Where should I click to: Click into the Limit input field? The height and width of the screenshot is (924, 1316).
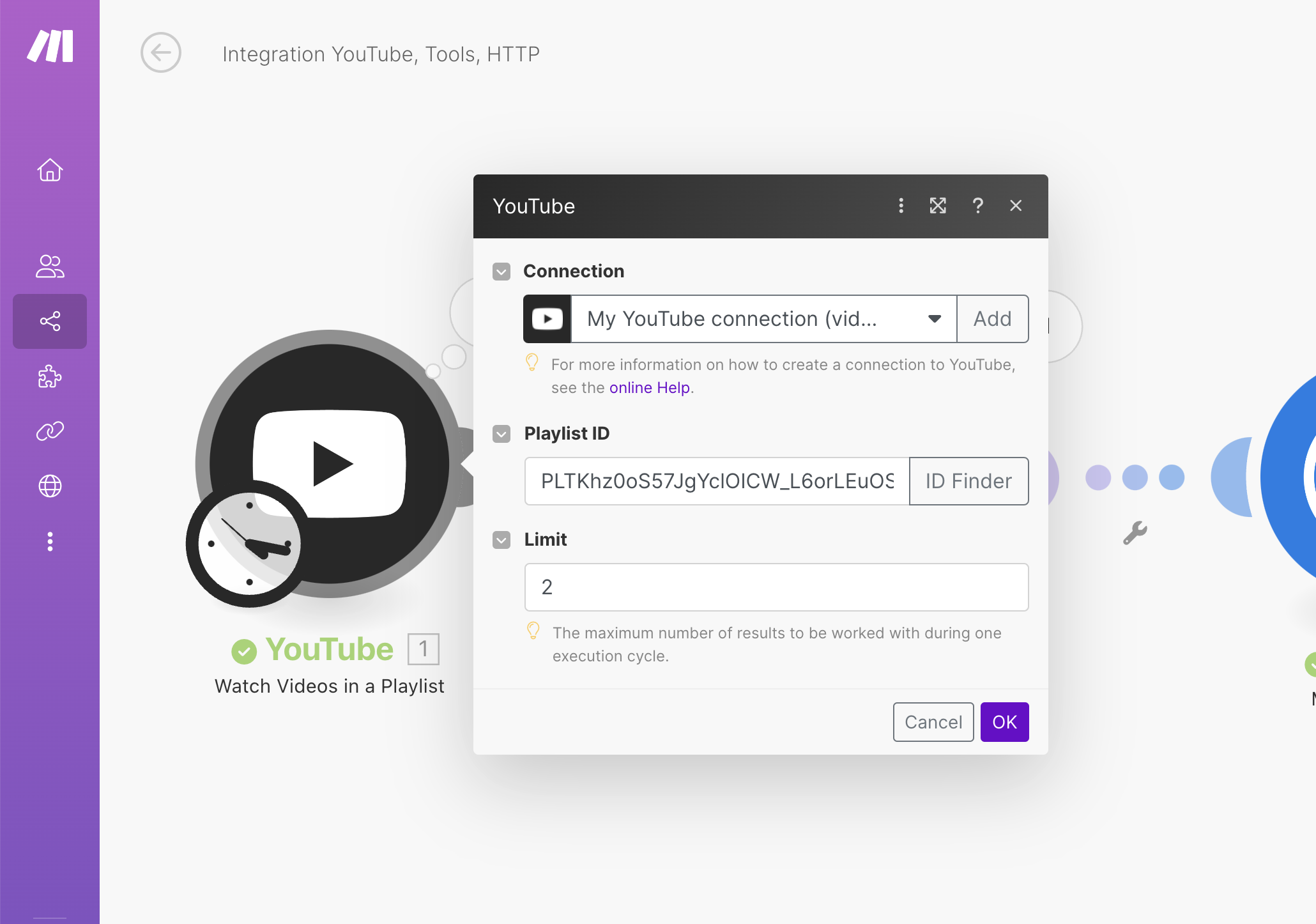pyautogui.click(x=777, y=587)
